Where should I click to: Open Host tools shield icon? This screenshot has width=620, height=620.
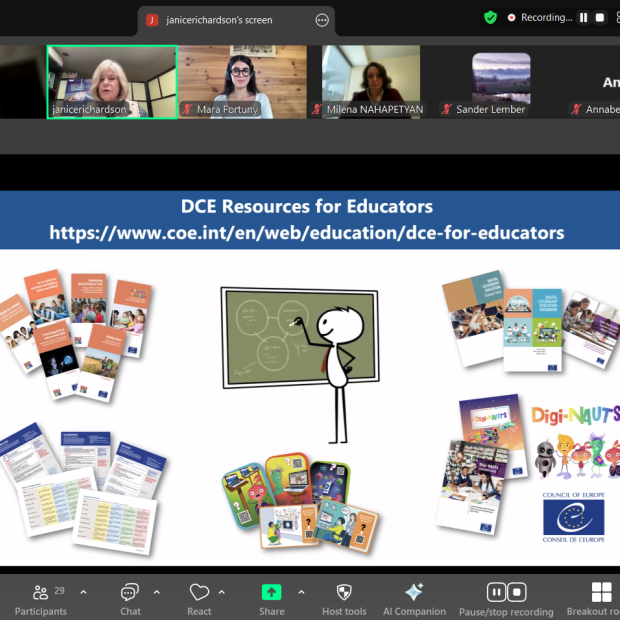pyautogui.click(x=344, y=593)
